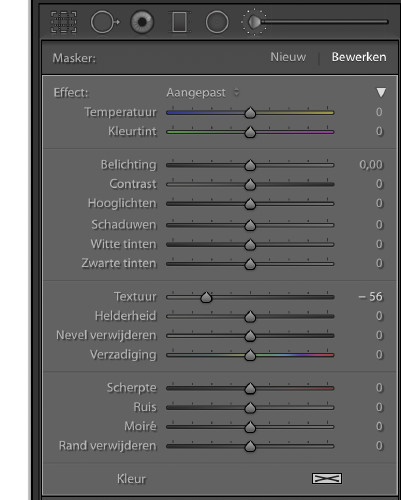401x500 pixels.
Task: Click the Textuur value field -56
Action: [x=371, y=297]
